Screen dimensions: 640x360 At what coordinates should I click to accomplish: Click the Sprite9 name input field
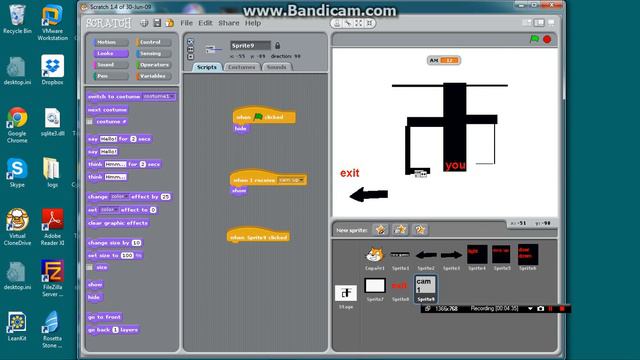250,45
